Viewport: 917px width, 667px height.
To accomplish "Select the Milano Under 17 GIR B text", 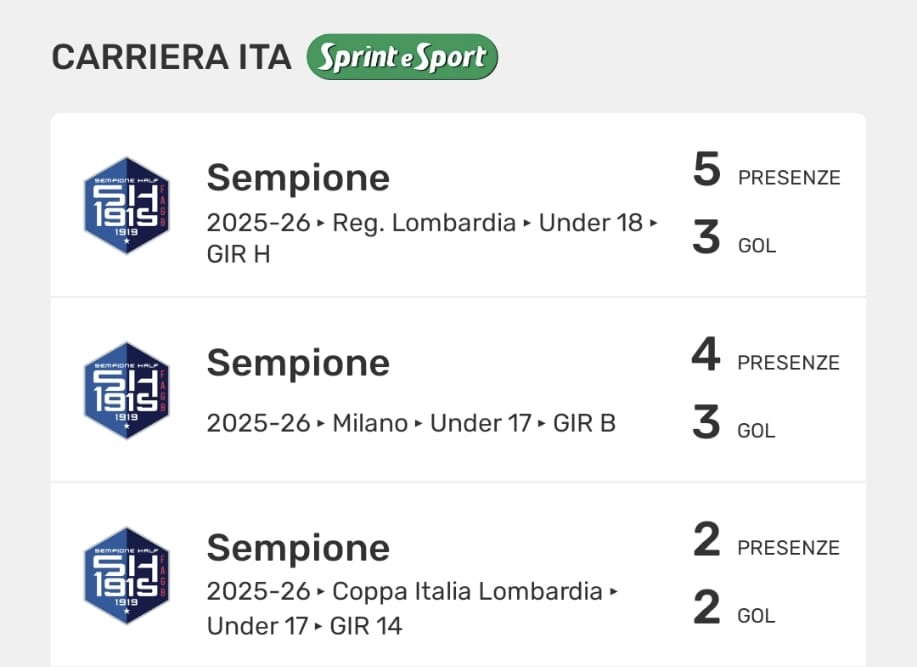I will 410,423.
